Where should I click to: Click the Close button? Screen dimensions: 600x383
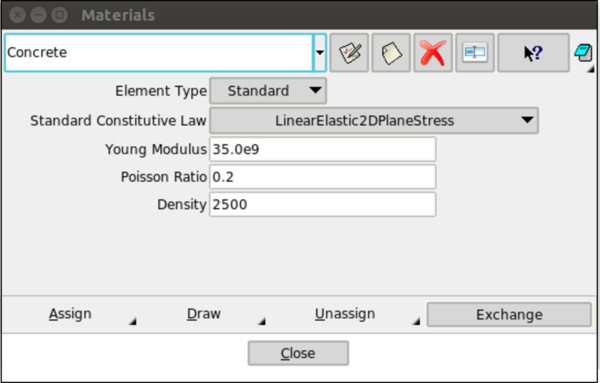pos(298,353)
